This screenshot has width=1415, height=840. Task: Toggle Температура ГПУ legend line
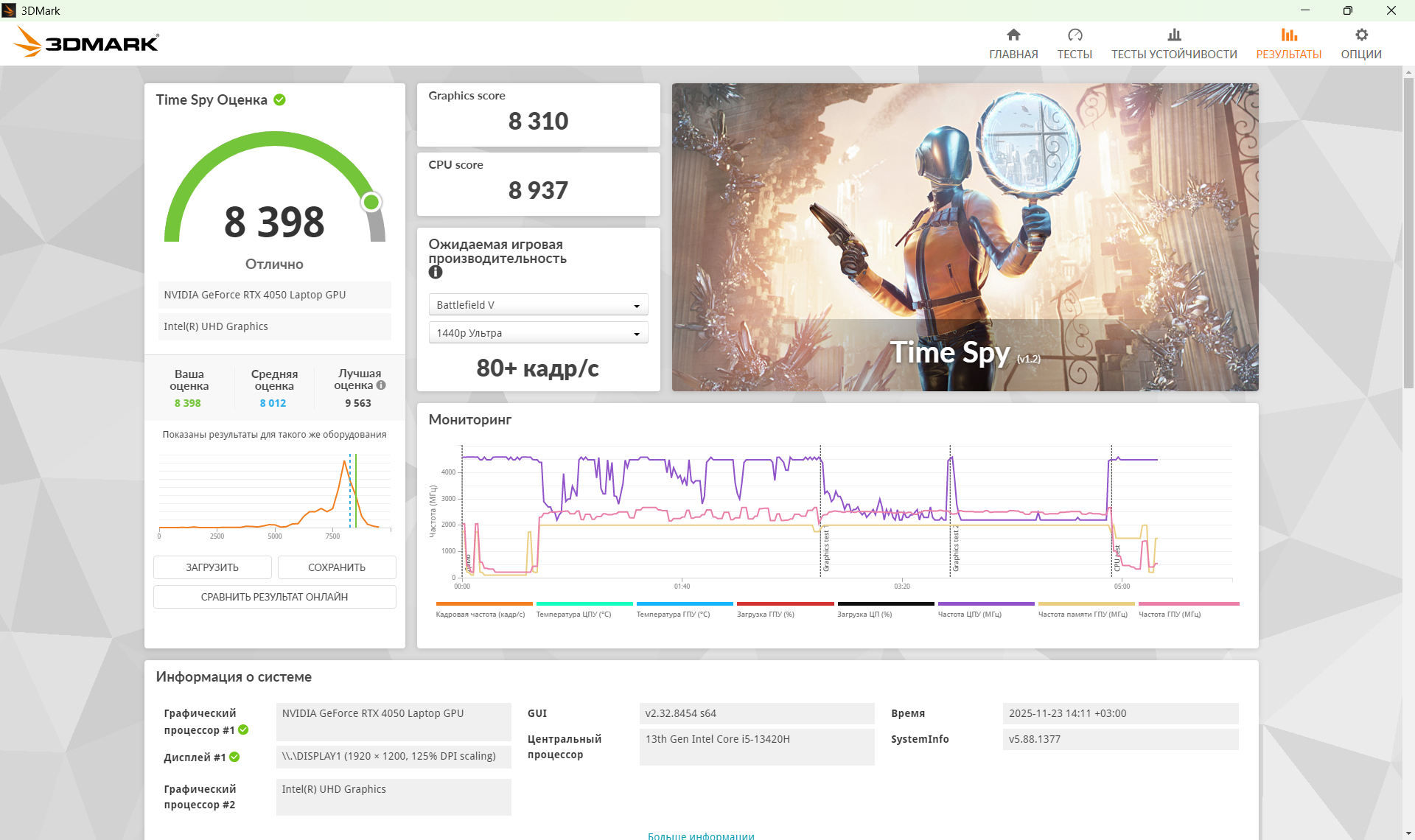point(685,609)
